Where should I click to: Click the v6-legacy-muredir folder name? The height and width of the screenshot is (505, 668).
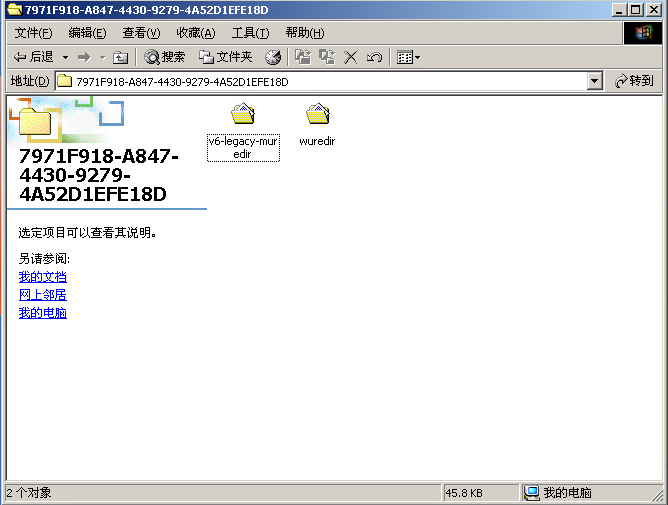(x=243, y=147)
